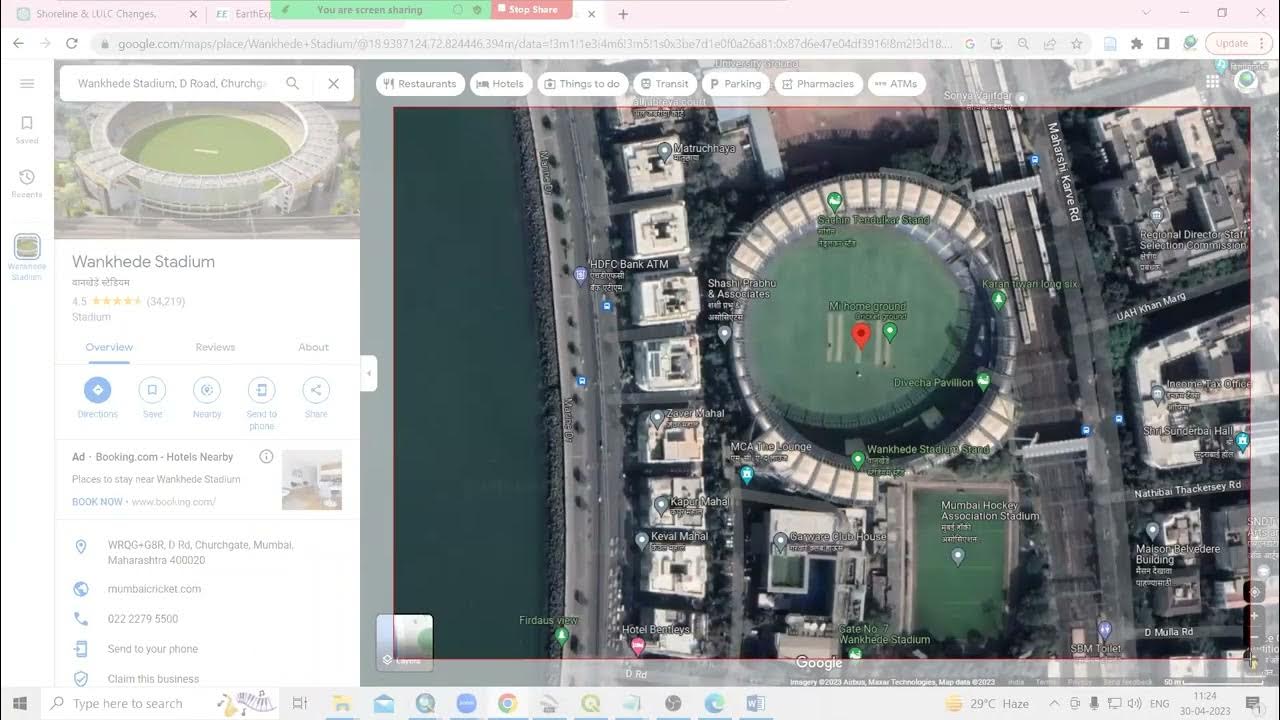Click the red Wankhede Stadium pin

click(x=861, y=335)
